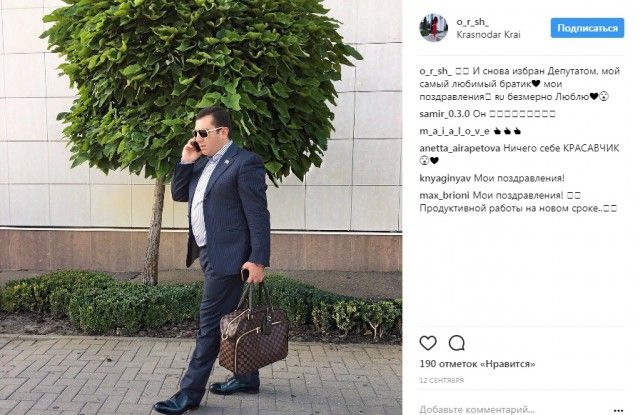Open the comment bubble icon
Viewport: 640px width, 415px height.
pos(456,343)
